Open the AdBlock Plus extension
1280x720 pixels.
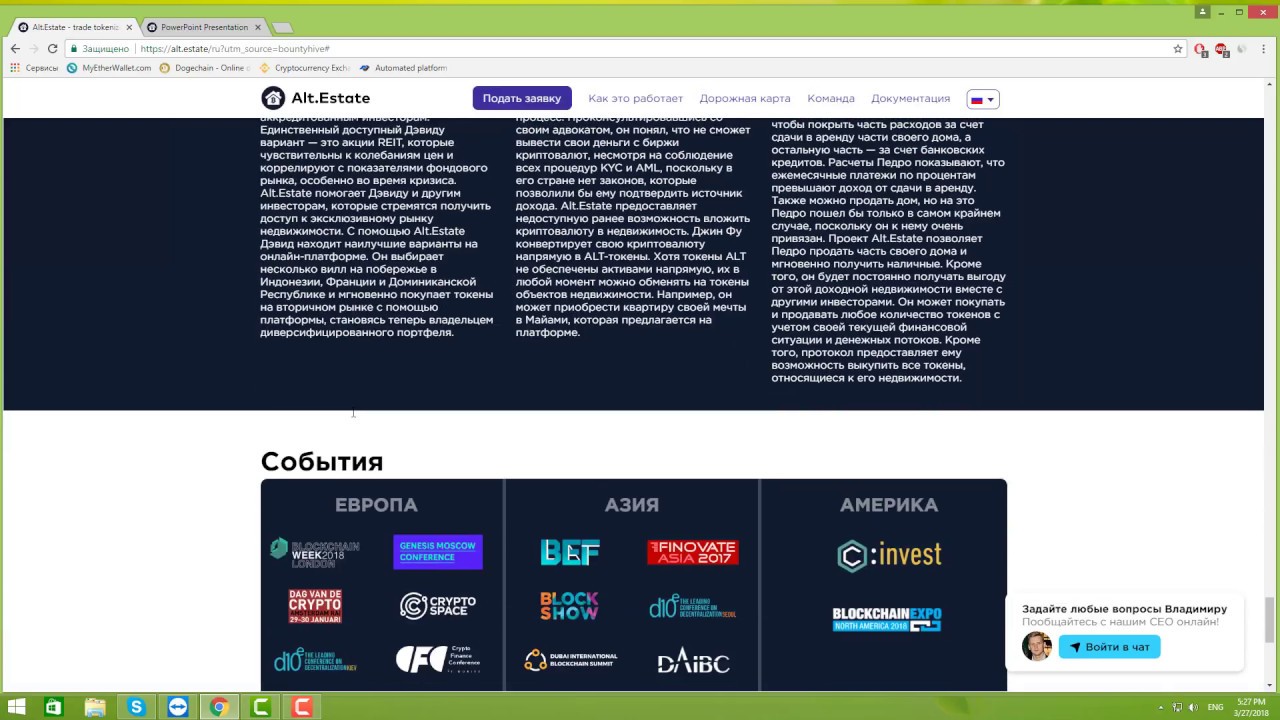pyautogui.click(x=1221, y=49)
